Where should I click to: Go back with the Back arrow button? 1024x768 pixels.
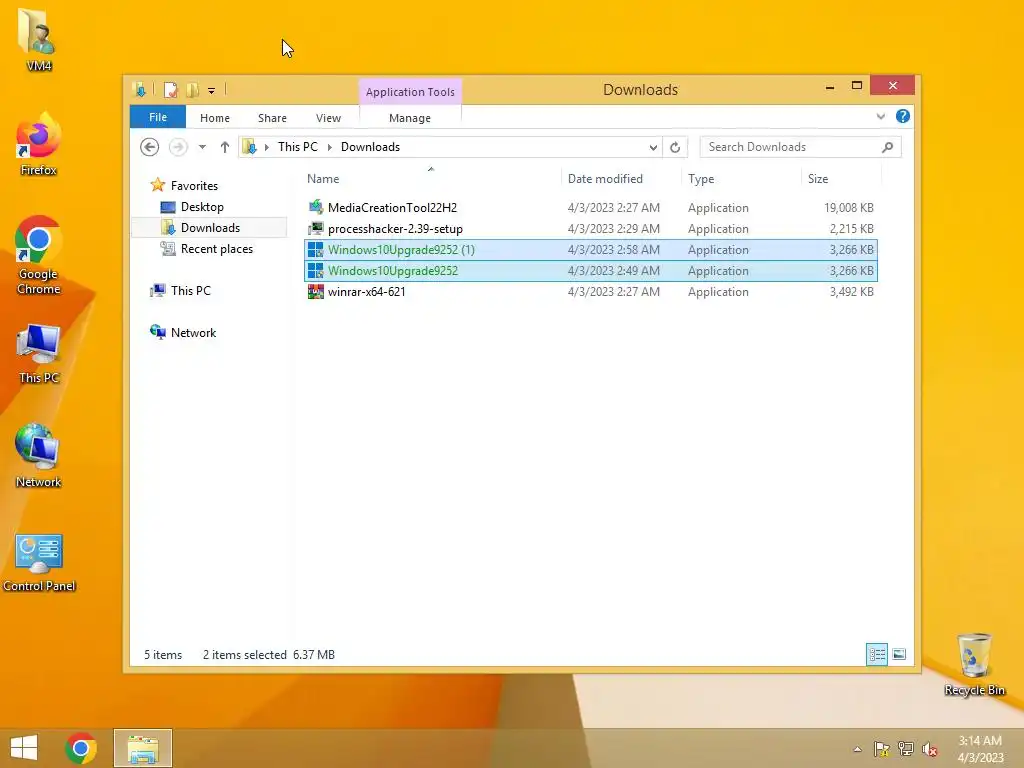pos(150,147)
